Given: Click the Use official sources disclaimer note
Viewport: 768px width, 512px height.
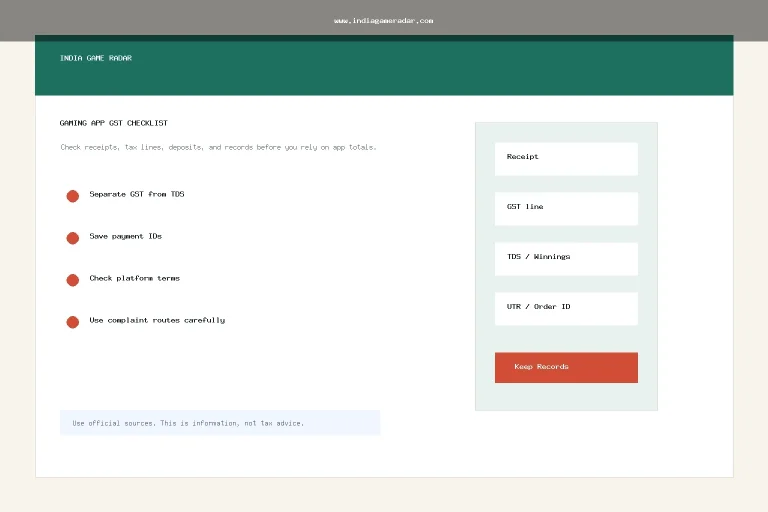Looking at the screenshot, I should 220,423.
